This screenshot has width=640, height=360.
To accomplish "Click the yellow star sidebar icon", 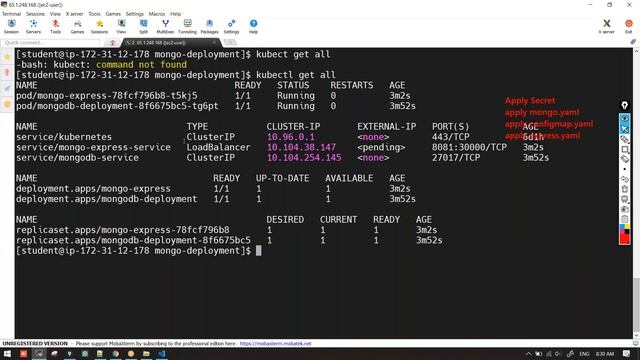I will point(7,57).
